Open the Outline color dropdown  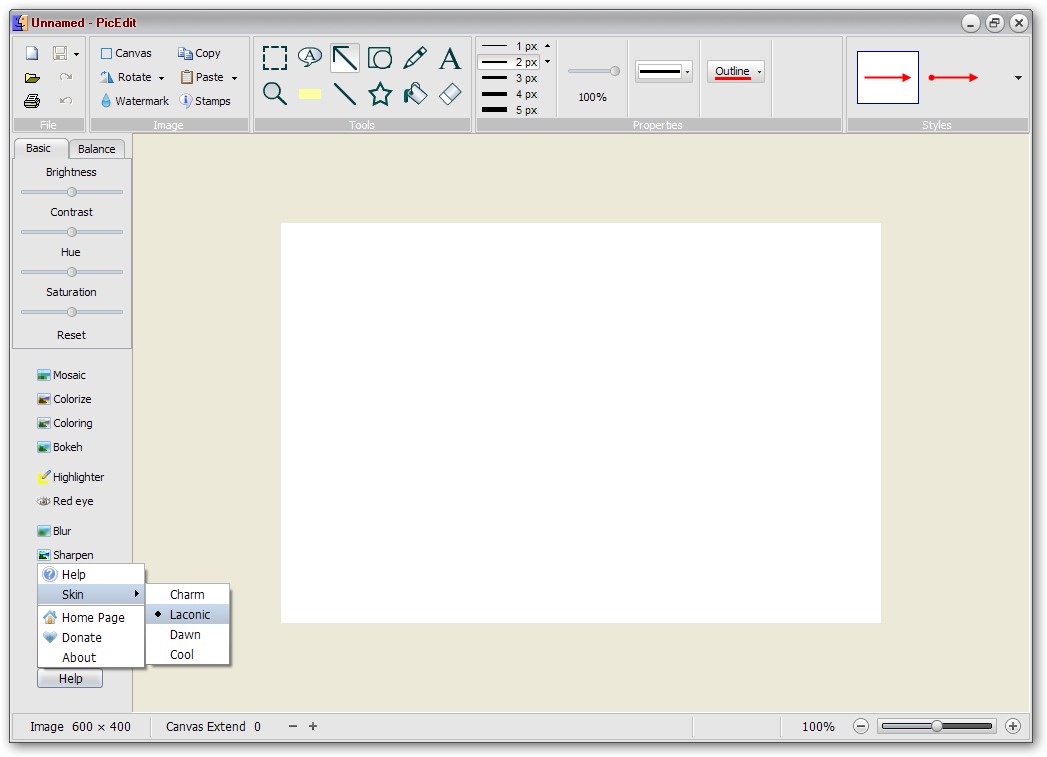[x=759, y=71]
